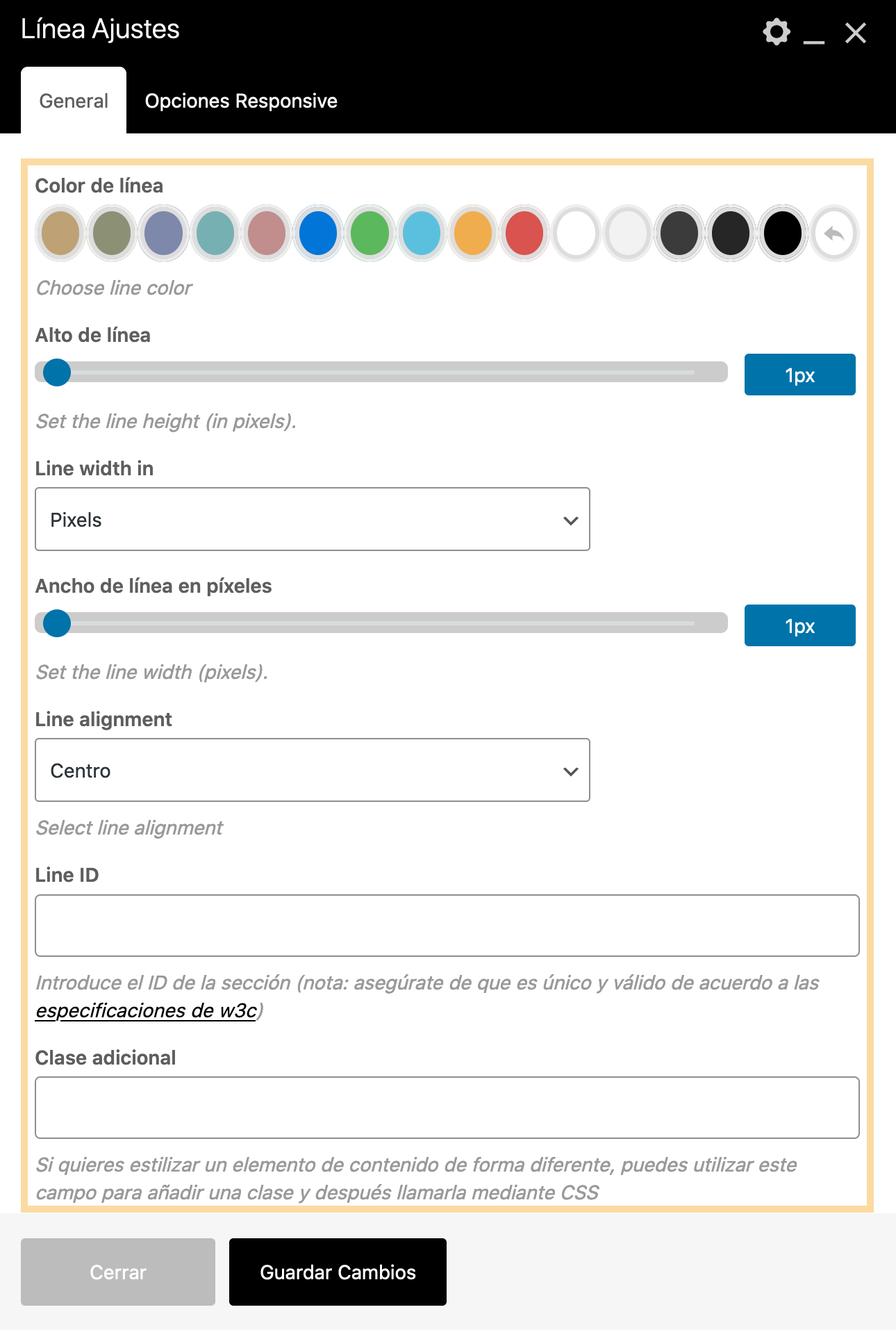Focus the Line ID text field
Viewport: 896px width, 1330px height.
click(x=447, y=926)
